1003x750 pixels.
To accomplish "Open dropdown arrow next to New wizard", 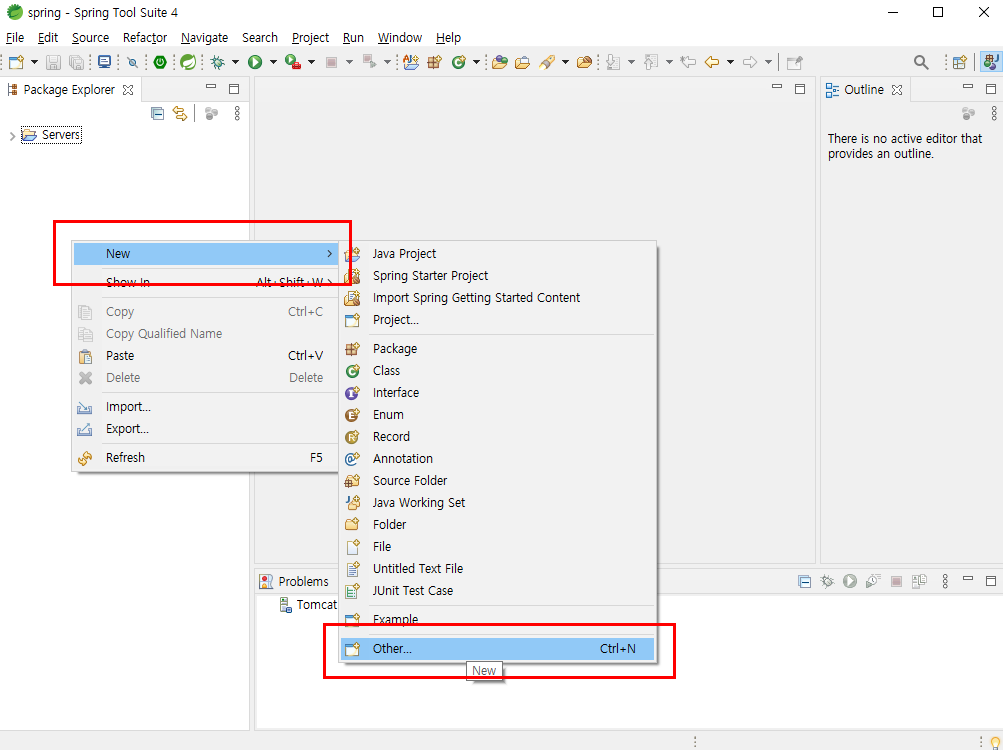I will (35, 62).
